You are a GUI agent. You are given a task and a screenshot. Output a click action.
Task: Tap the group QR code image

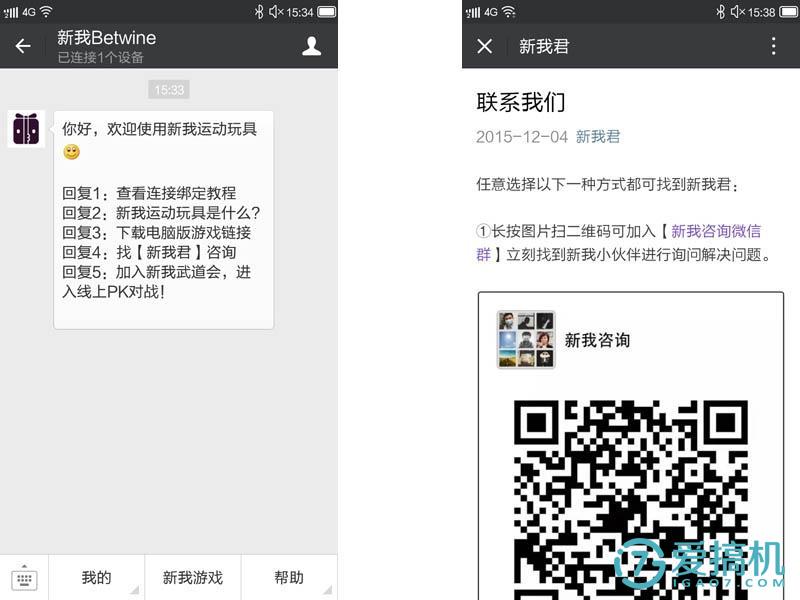[x=631, y=500]
